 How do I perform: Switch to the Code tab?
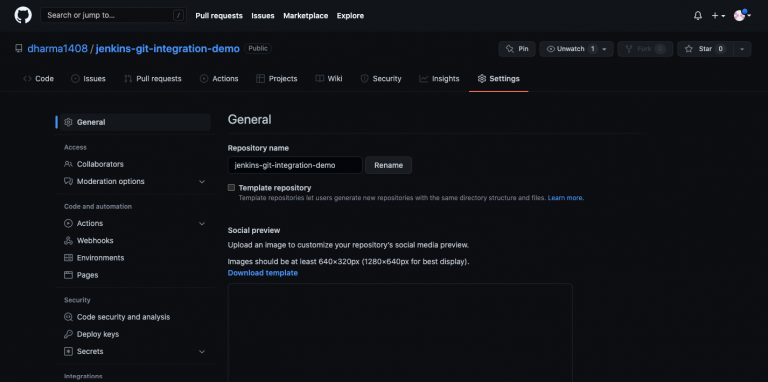[x=38, y=78]
